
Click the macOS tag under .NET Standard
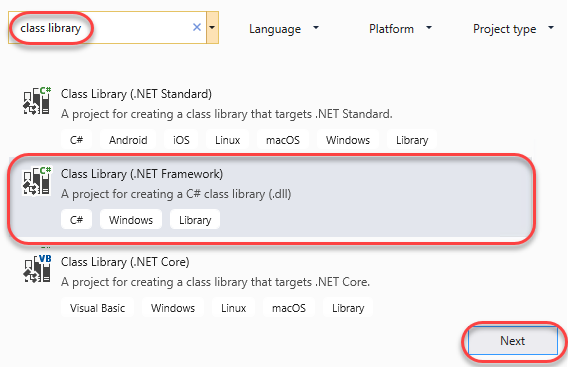pyautogui.click(x=283, y=140)
